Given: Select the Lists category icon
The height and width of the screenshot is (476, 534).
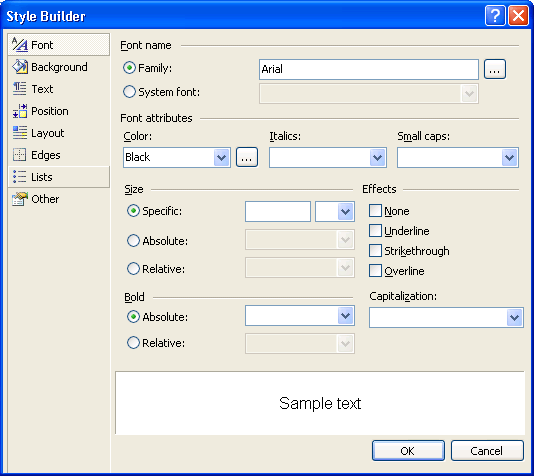Looking at the screenshot, I should [x=20, y=177].
